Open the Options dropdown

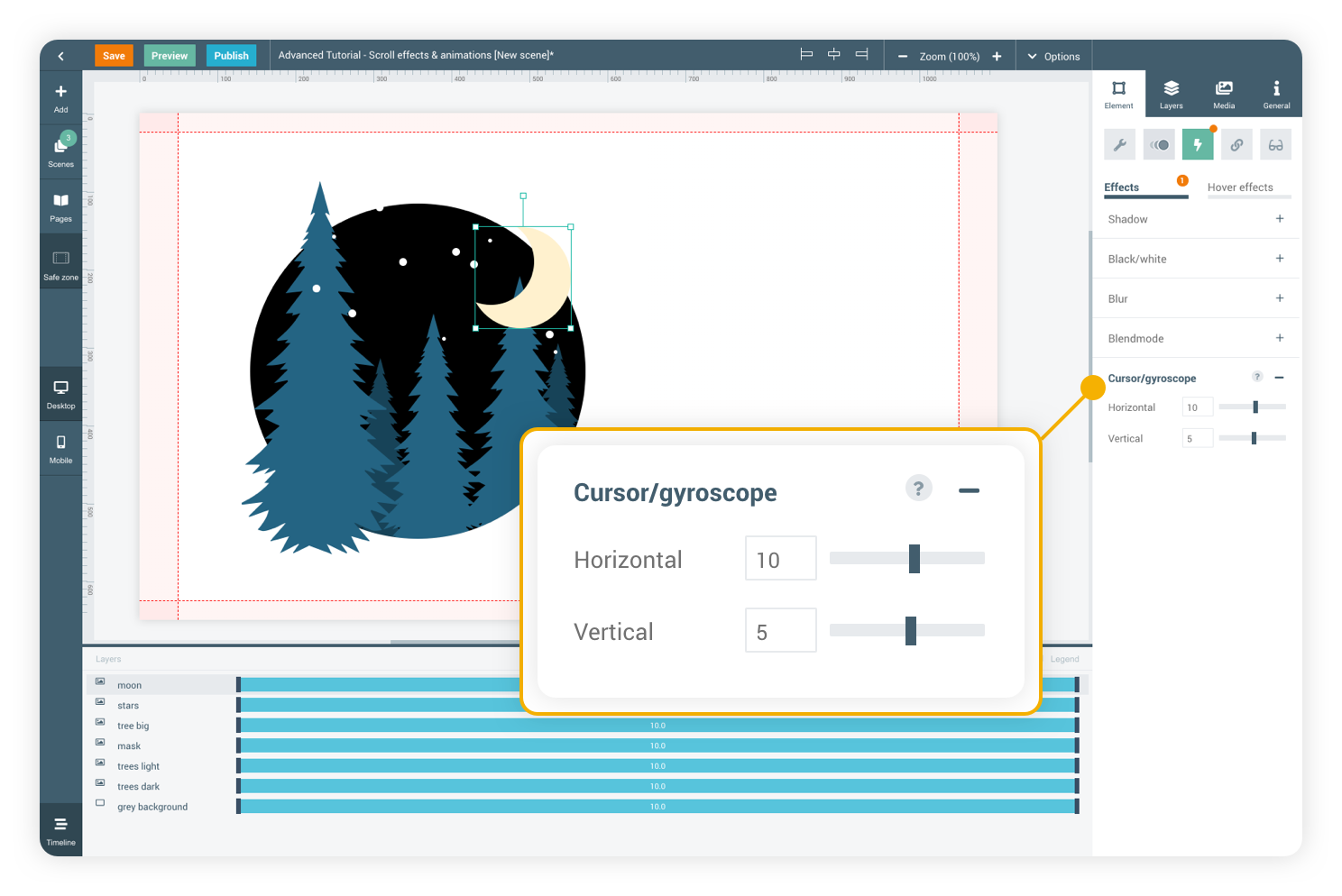tap(1053, 56)
